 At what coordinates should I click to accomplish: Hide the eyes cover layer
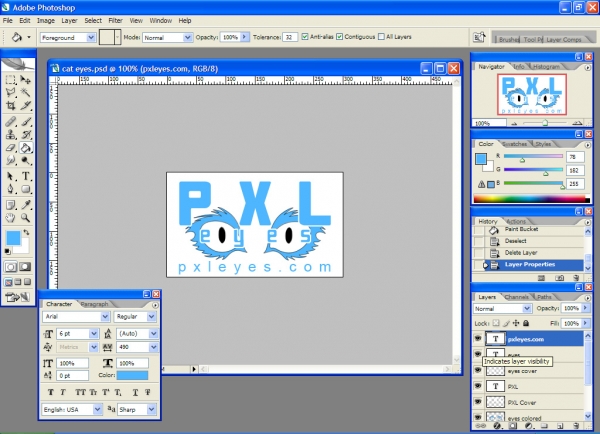click(478, 370)
